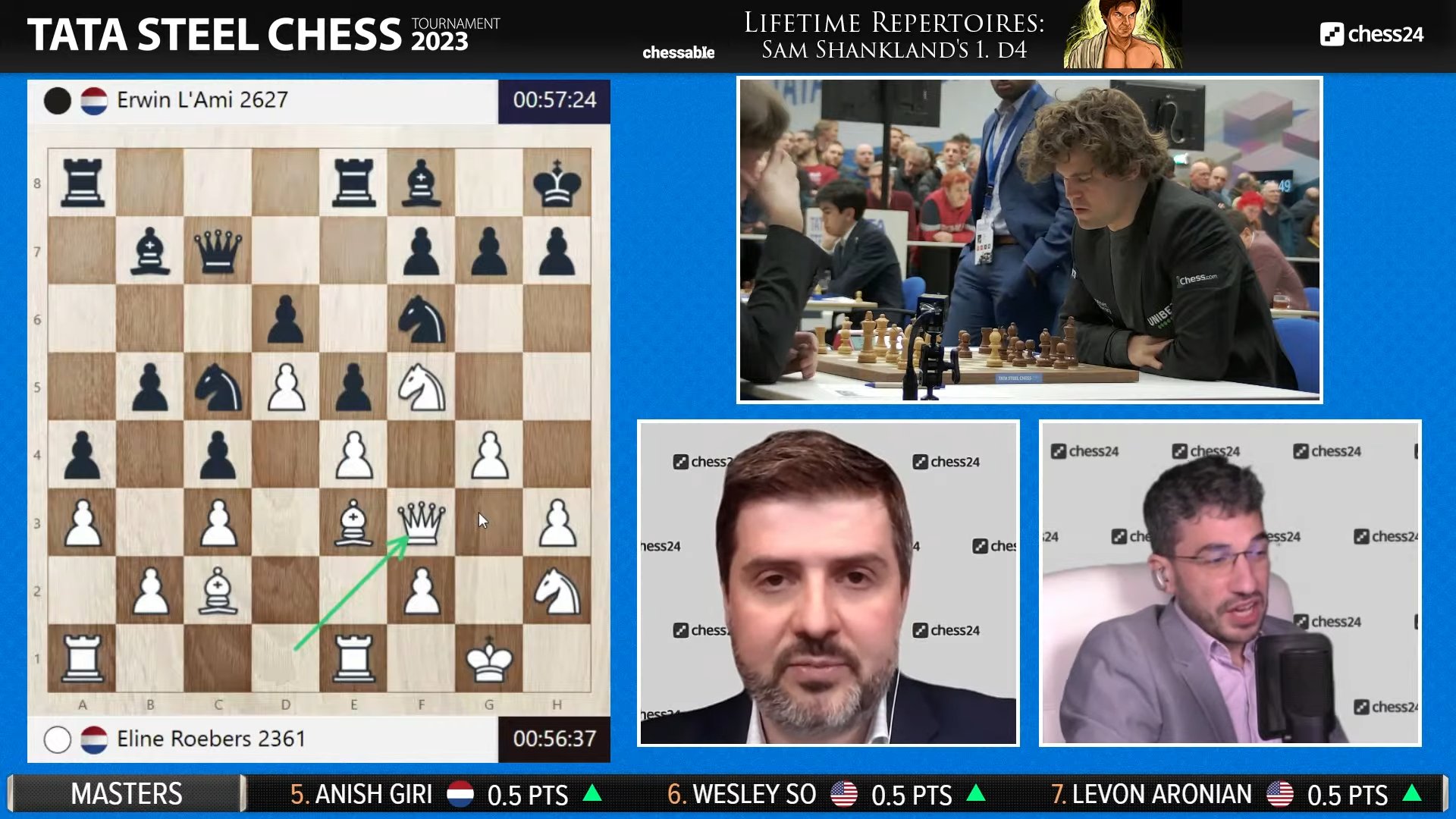This screenshot has height=819, width=1456.
Task: Click the black color circle indicator
Action: (58, 100)
